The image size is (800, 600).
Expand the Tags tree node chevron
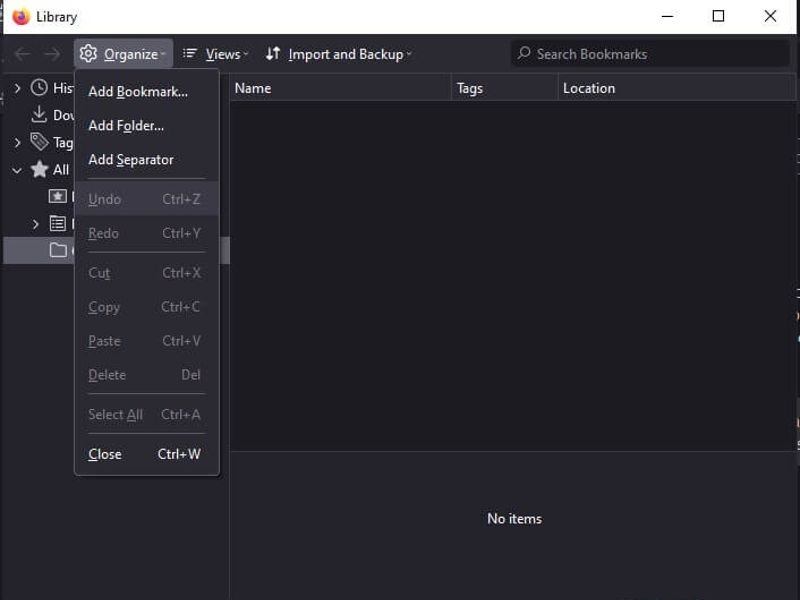[x=17, y=142]
